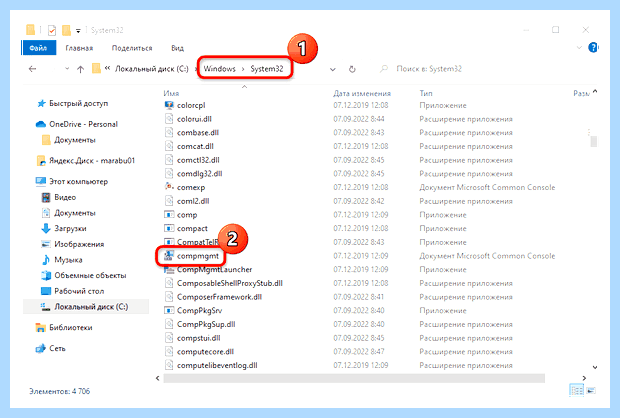This screenshot has height=418, width=620.
Task: Click the Объемные объекты 3D icon
Action: pyautogui.click(x=46, y=275)
